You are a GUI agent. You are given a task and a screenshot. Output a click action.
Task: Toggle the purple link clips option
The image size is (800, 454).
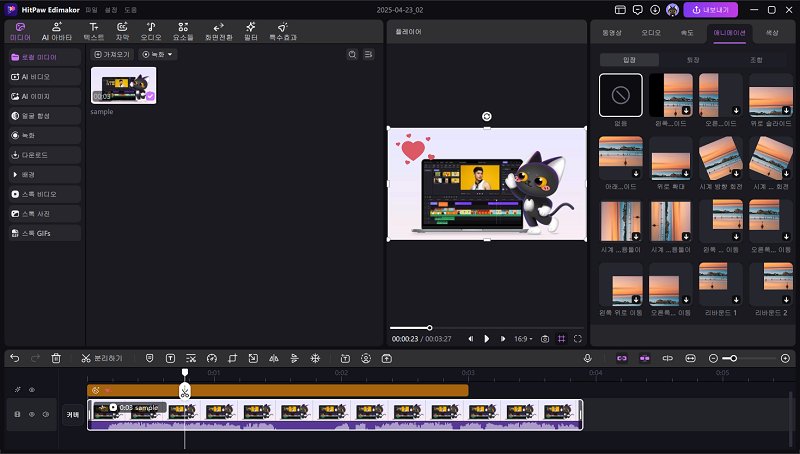click(621, 359)
